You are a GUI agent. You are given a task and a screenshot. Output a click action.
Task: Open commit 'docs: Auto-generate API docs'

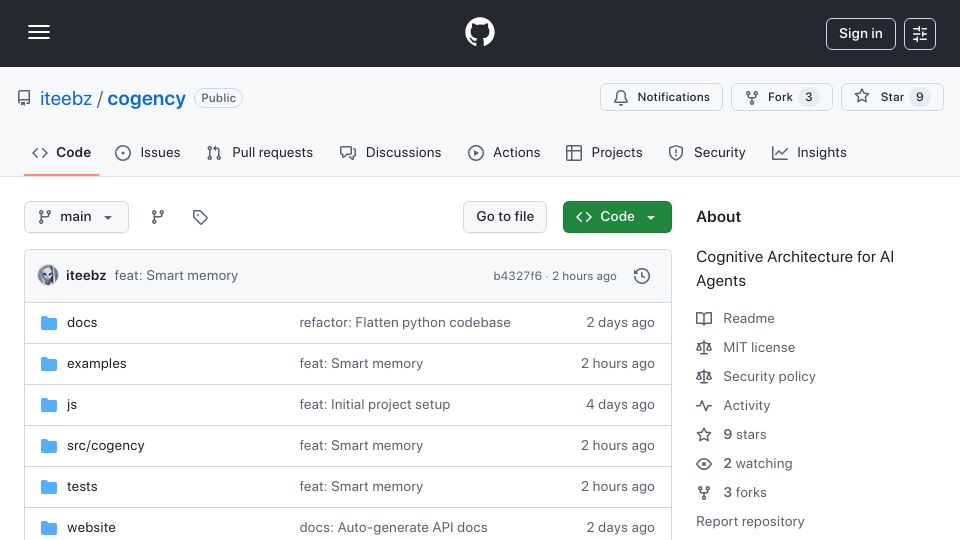coord(393,528)
